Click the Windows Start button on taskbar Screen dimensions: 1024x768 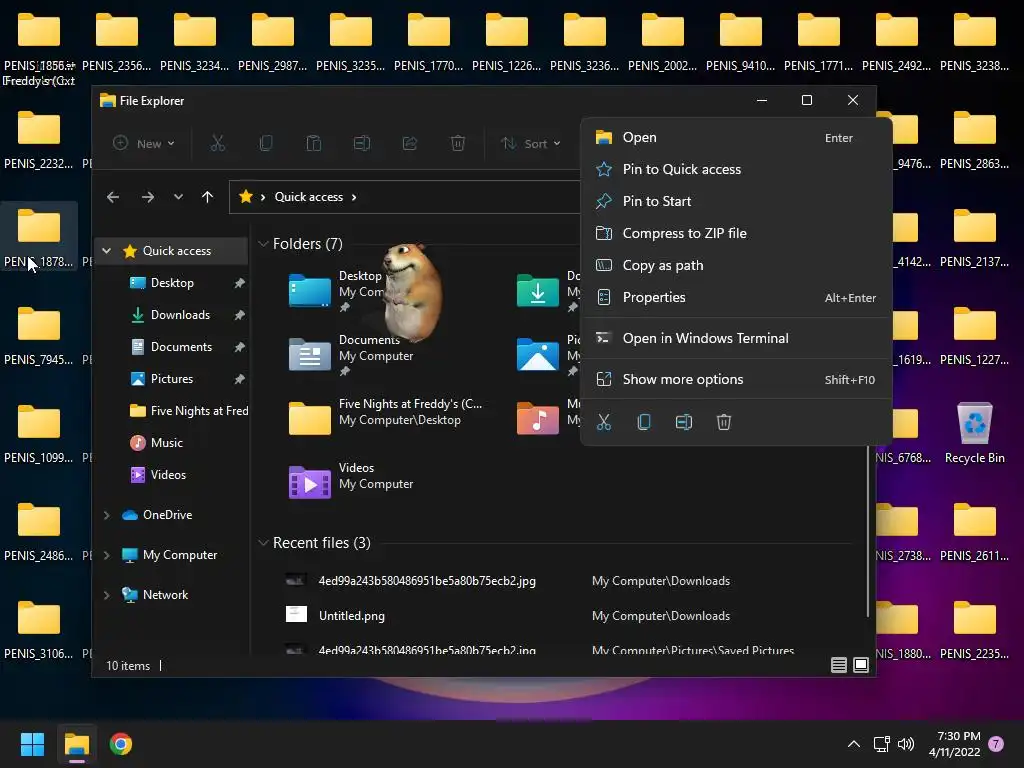[32, 744]
